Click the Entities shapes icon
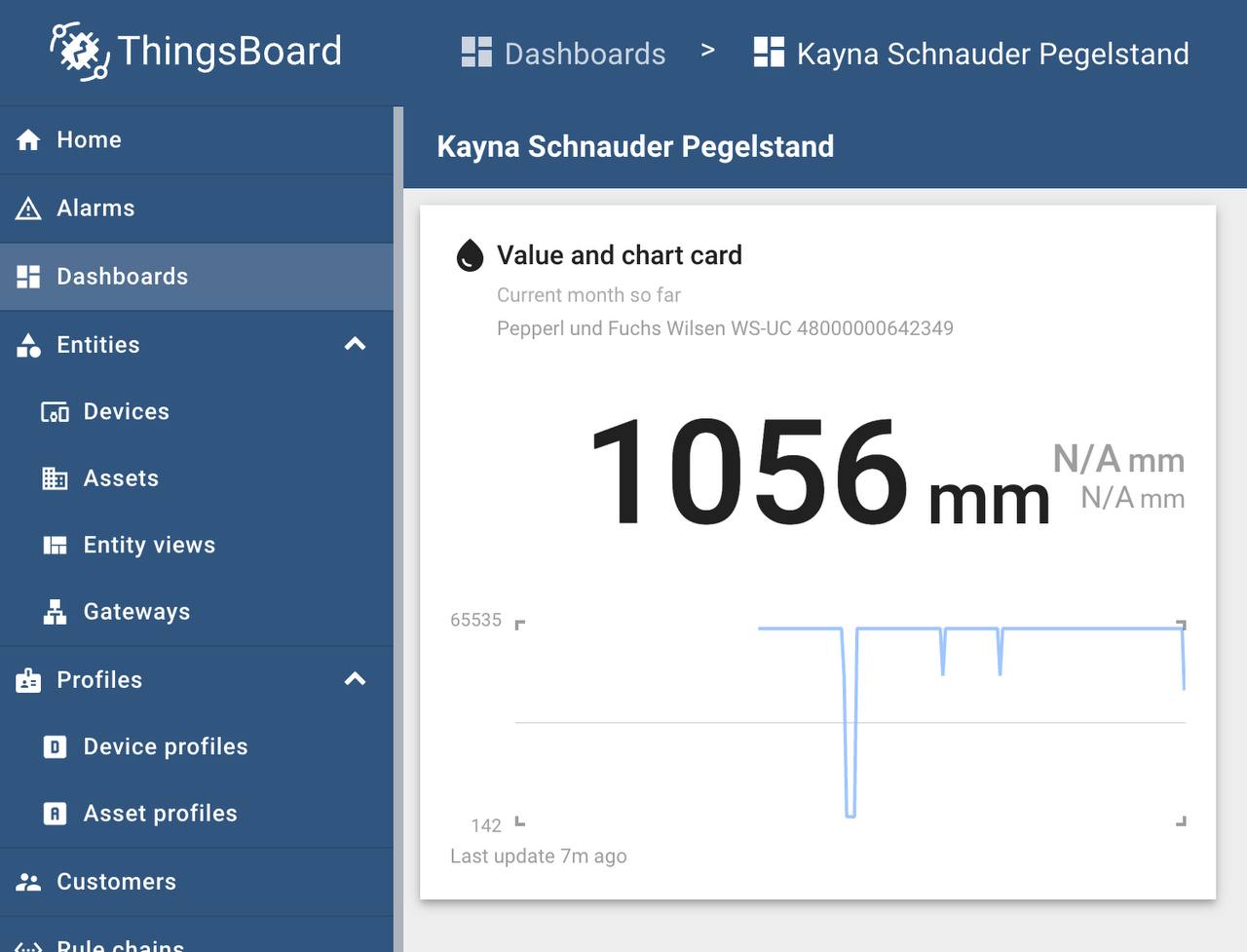Image resolution: width=1247 pixels, height=952 pixels. tap(28, 345)
